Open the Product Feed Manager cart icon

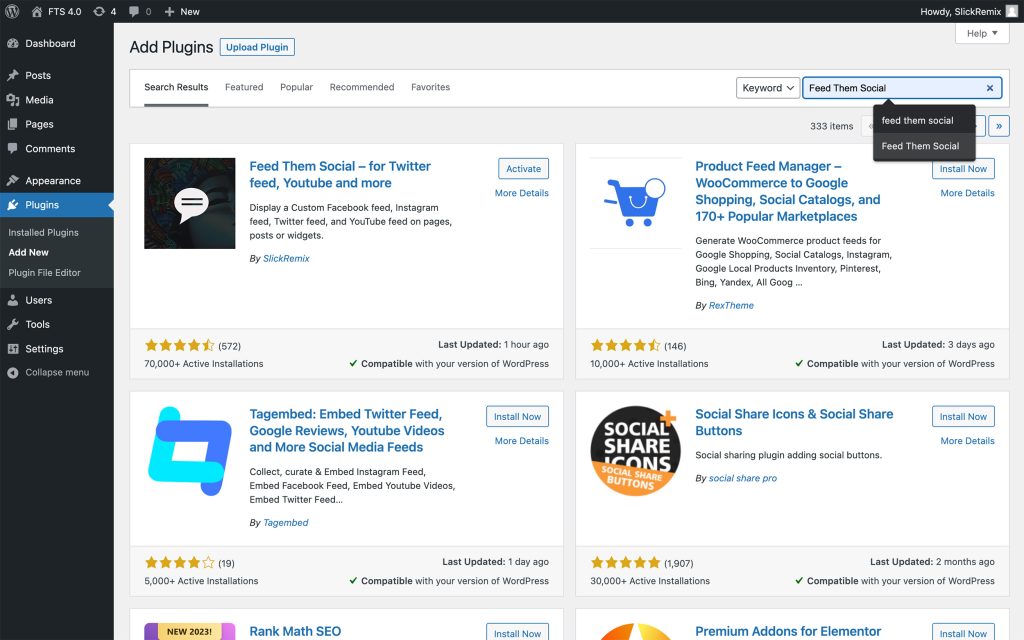(635, 203)
